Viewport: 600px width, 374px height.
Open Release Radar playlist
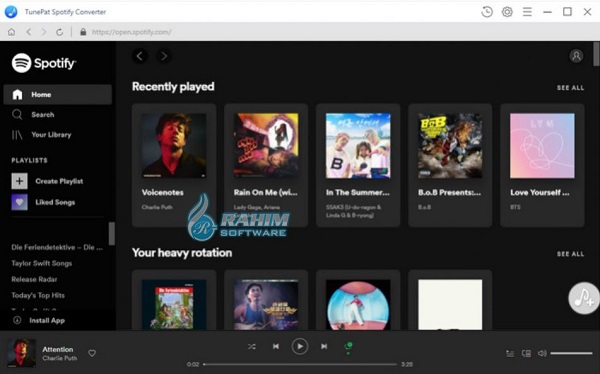pos(34,279)
